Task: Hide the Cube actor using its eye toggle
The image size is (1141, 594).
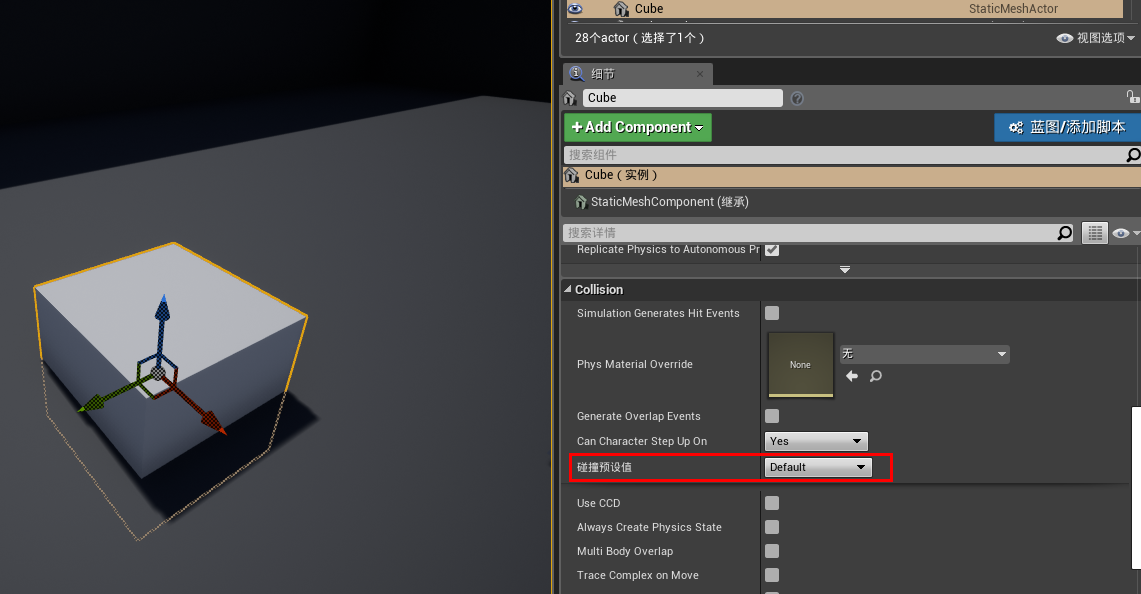Action: point(575,8)
